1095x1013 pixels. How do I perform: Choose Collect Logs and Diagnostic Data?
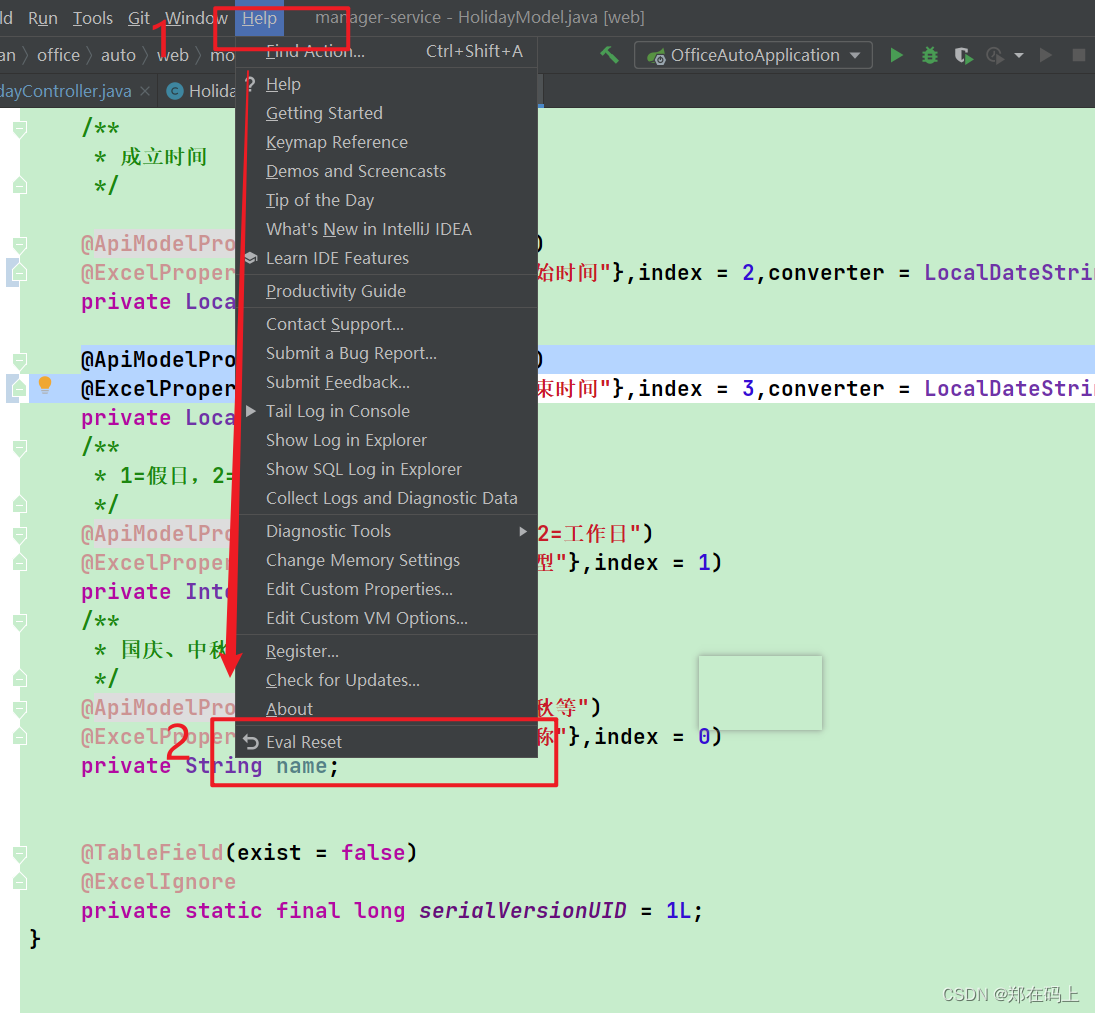388,498
